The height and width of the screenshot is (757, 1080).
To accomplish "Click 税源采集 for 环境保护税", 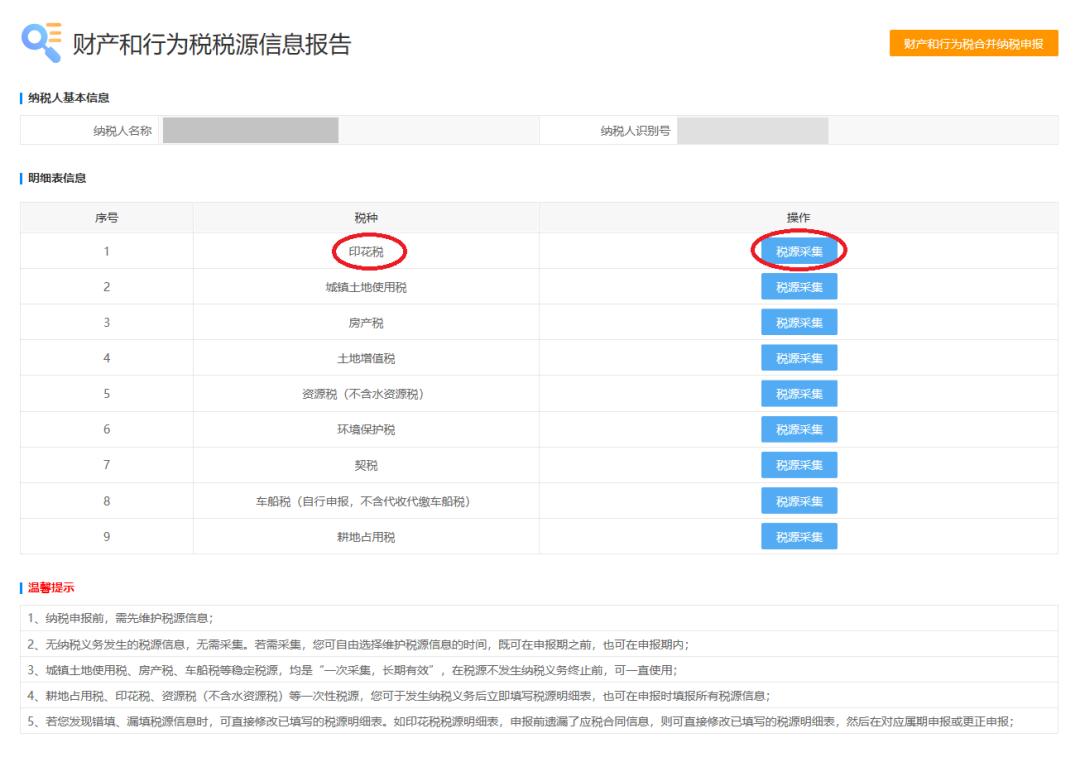I will click(x=797, y=429).
